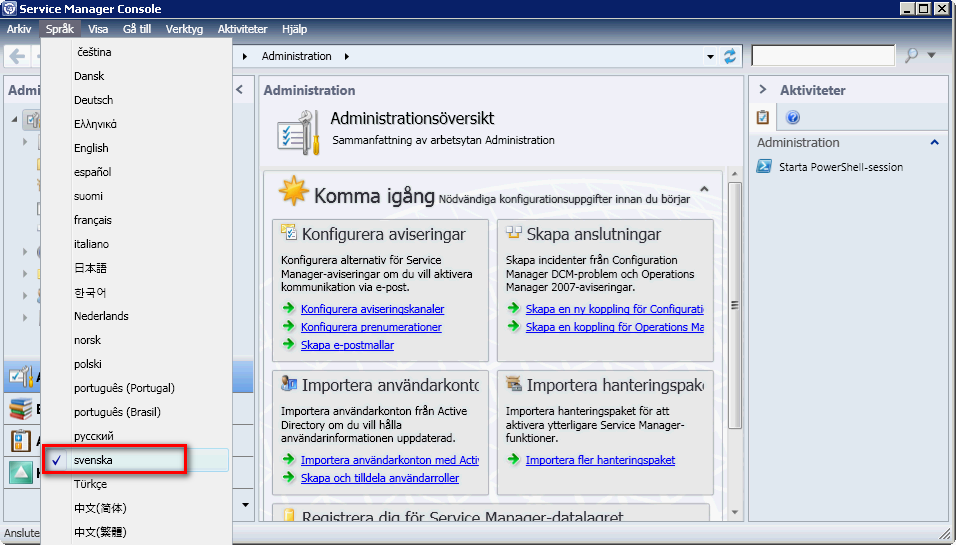Expand breadcrumb arrow before Administration
Viewport: 956px width, 545px height.
[x=244, y=56]
